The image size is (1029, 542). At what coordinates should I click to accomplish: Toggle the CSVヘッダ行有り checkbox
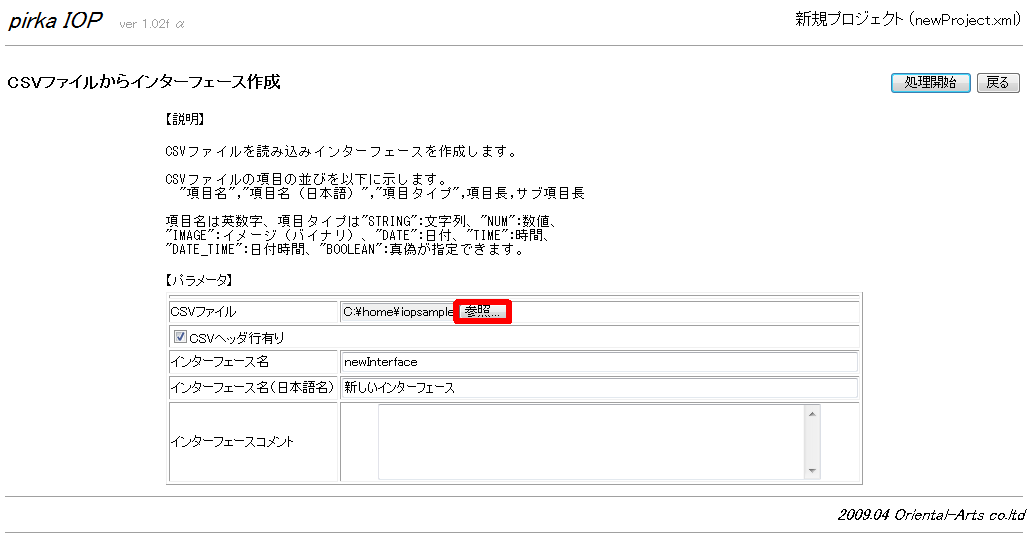click(x=181, y=338)
